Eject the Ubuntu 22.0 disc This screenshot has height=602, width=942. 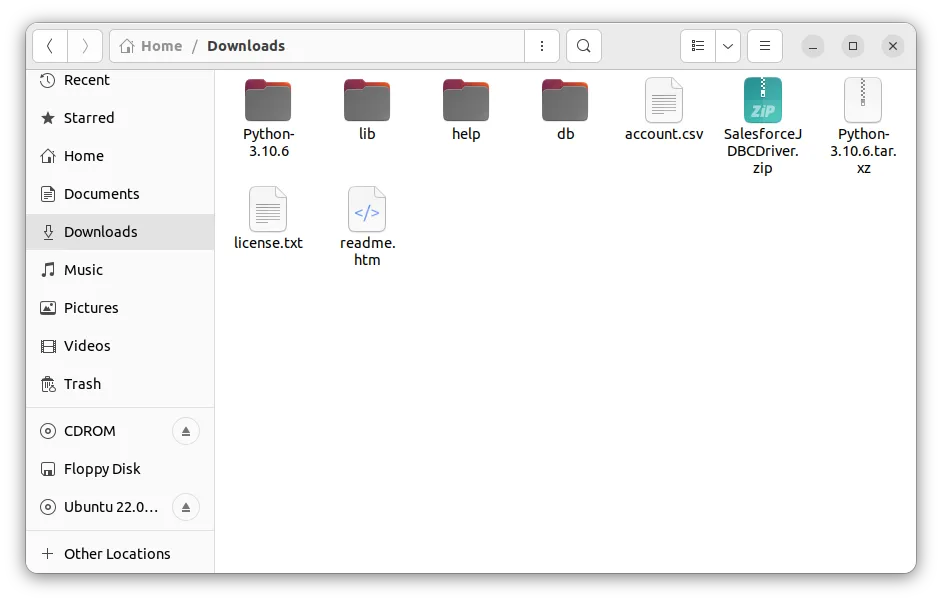(x=185, y=507)
